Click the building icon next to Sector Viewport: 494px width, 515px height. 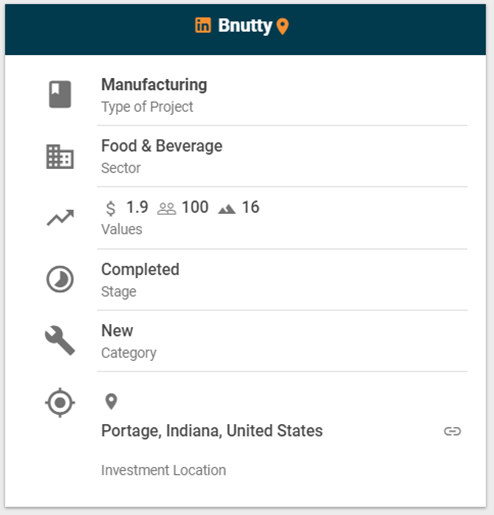(x=60, y=156)
